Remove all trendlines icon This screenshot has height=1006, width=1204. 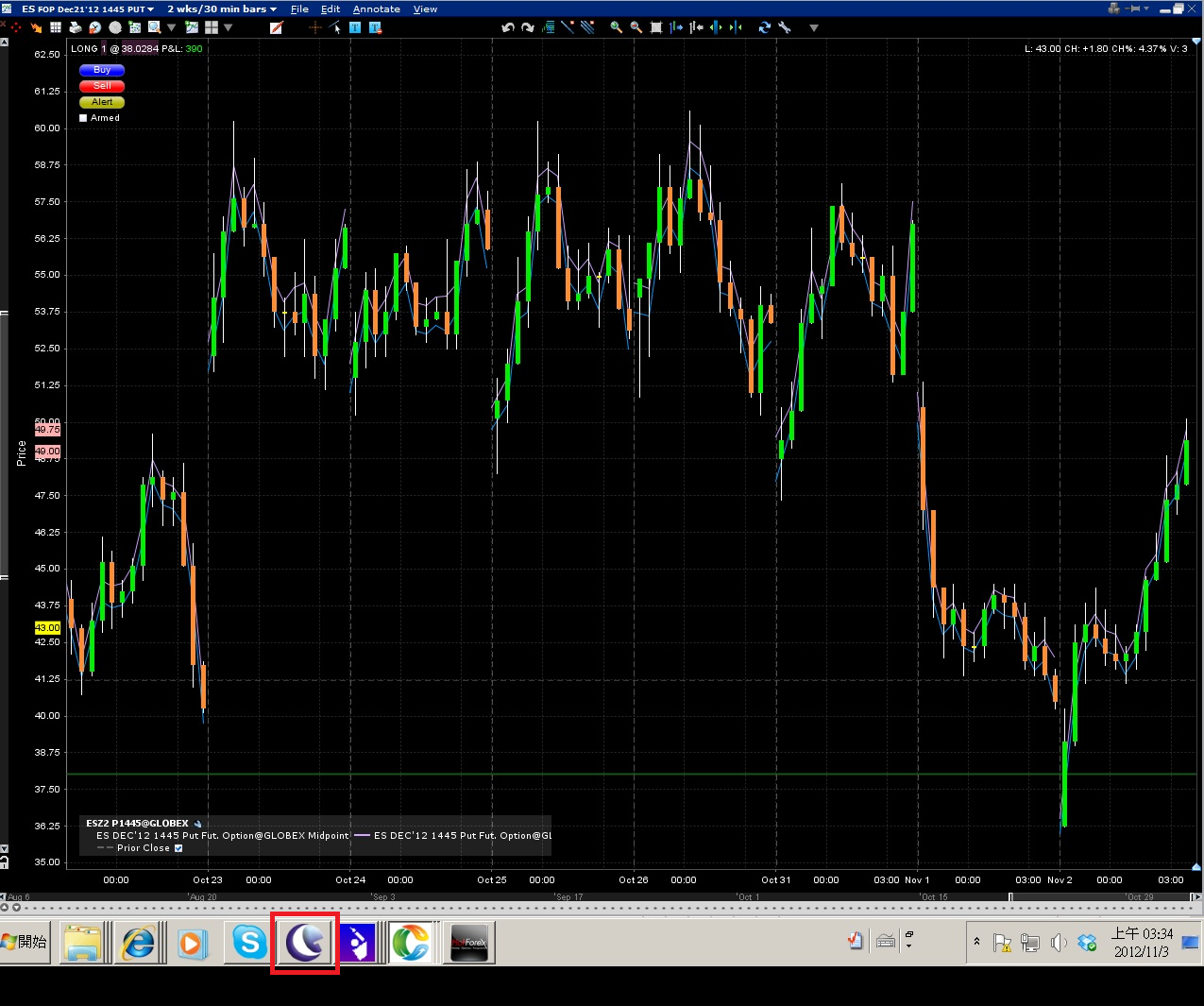click(x=587, y=27)
